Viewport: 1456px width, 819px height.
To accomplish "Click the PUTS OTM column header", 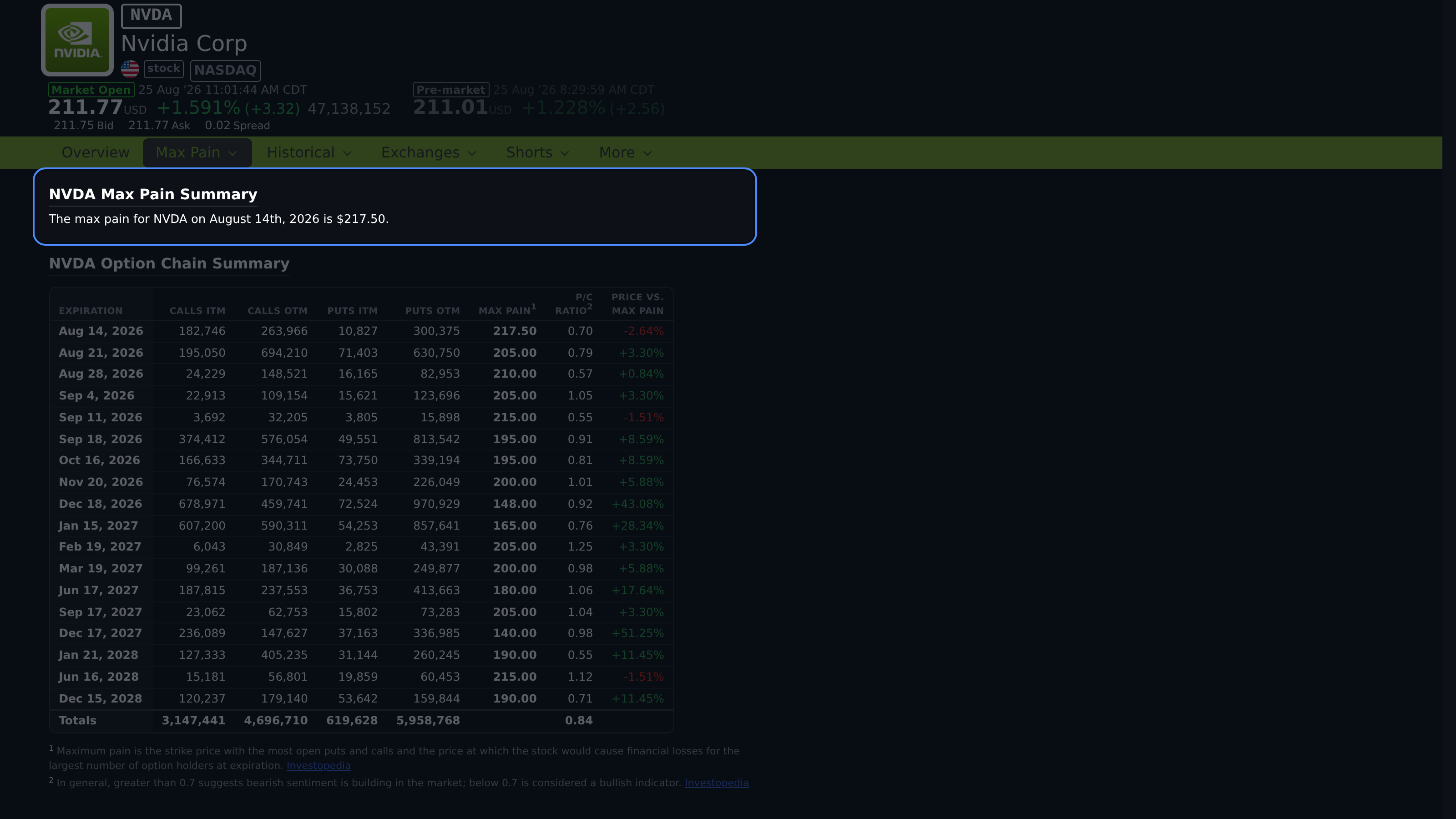I will click(432, 311).
